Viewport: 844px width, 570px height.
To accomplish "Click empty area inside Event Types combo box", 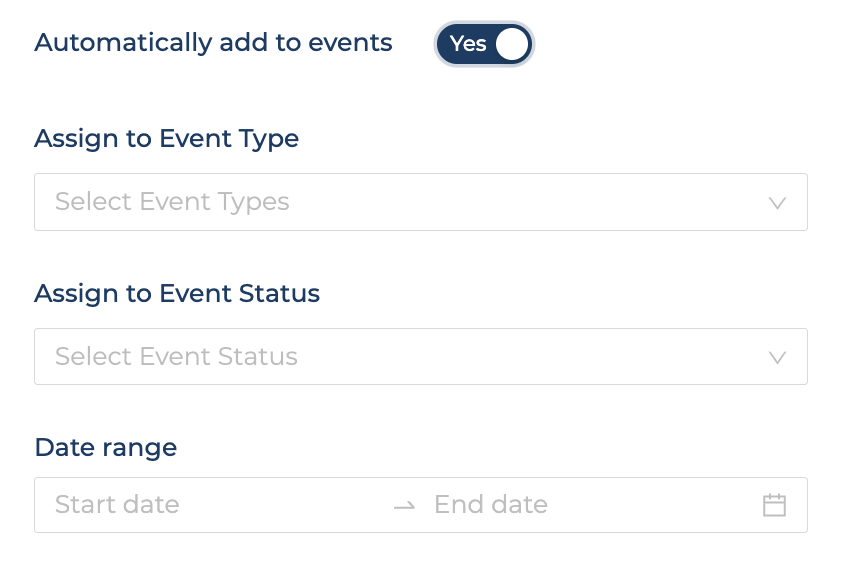I will 528,202.
